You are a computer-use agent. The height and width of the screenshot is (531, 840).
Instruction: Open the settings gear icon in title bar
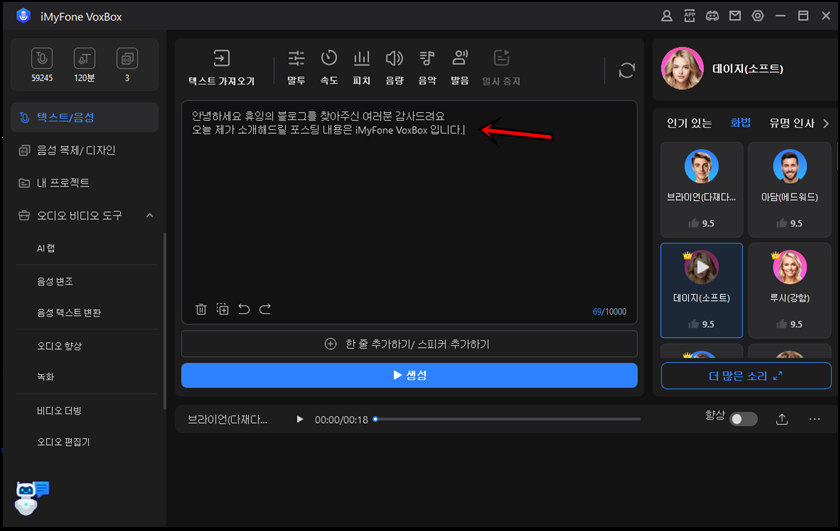758,16
